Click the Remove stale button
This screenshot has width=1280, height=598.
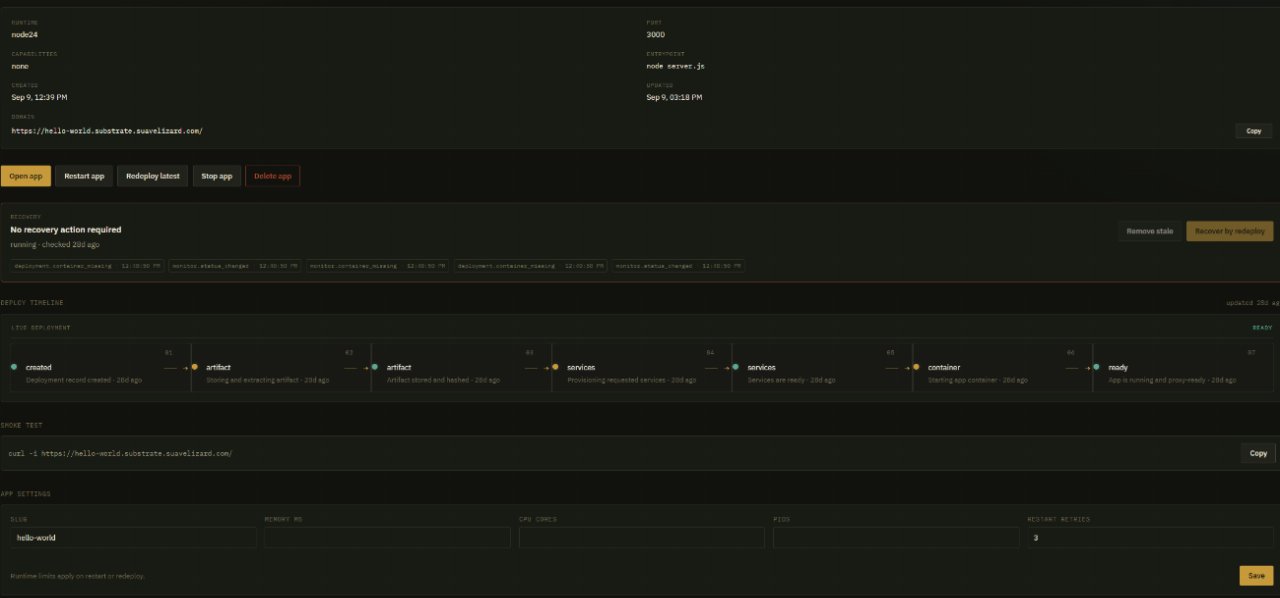point(1149,231)
